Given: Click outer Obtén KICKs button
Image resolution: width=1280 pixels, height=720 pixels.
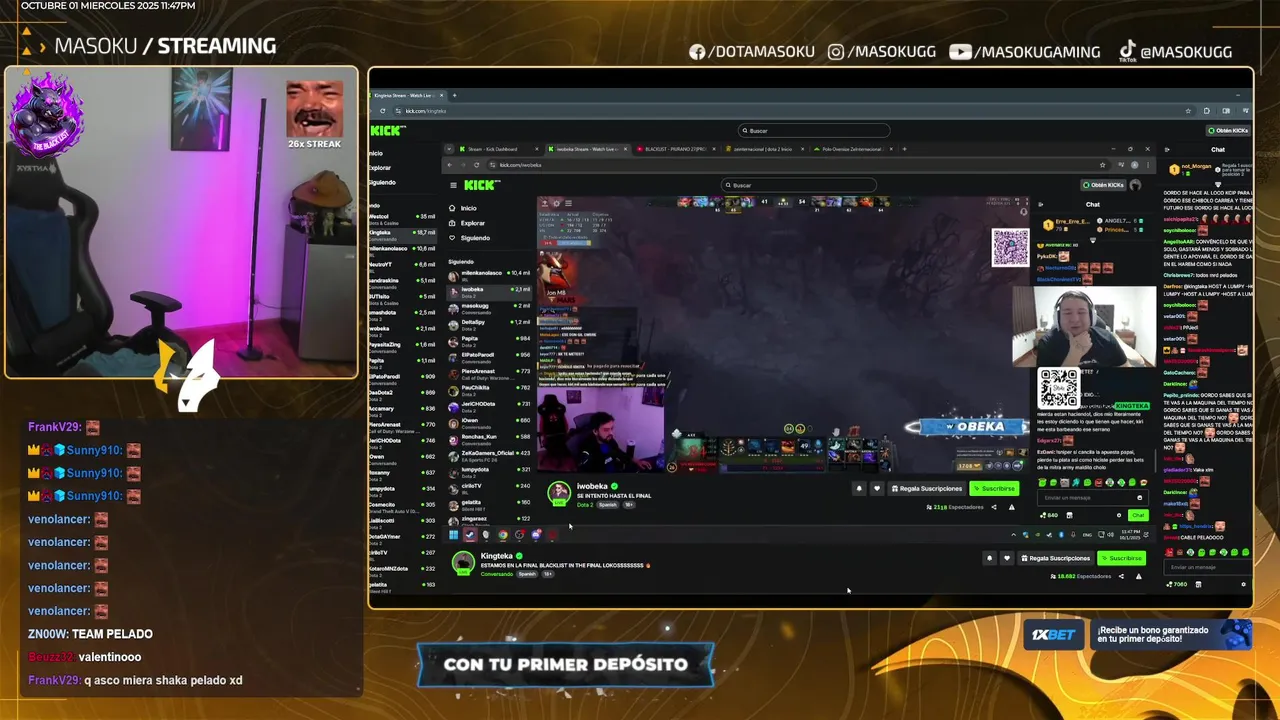Looking at the screenshot, I should 1228,131.
